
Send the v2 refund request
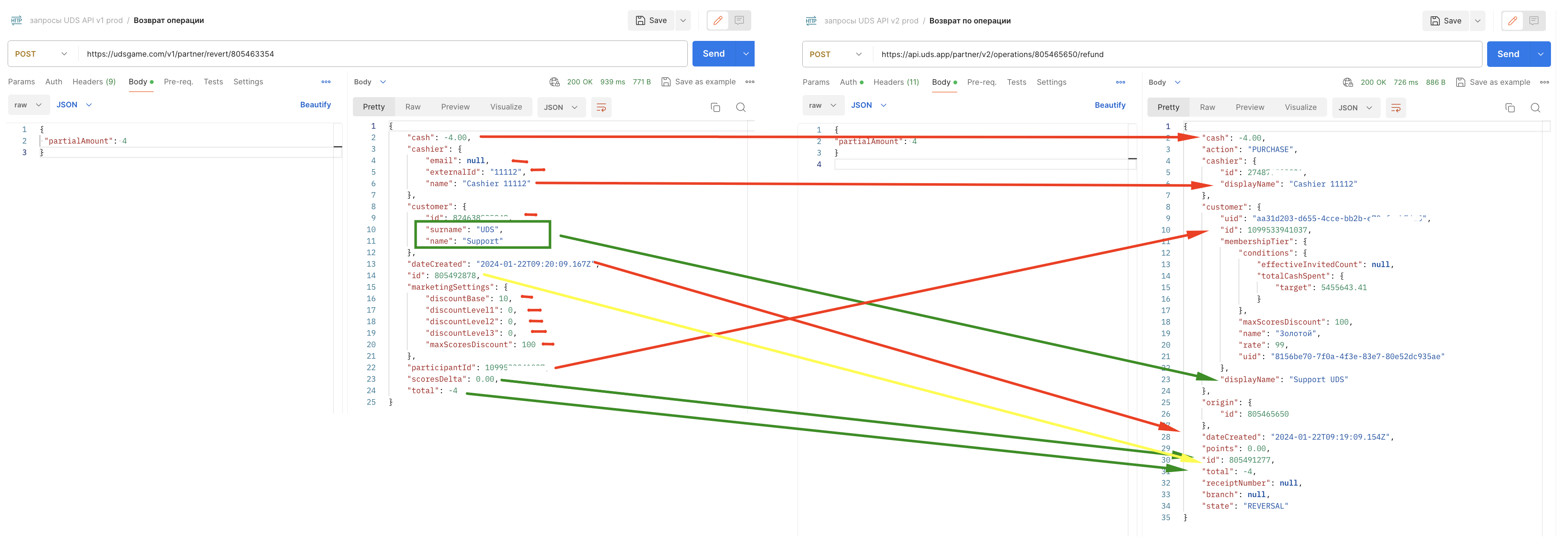(x=1508, y=54)
